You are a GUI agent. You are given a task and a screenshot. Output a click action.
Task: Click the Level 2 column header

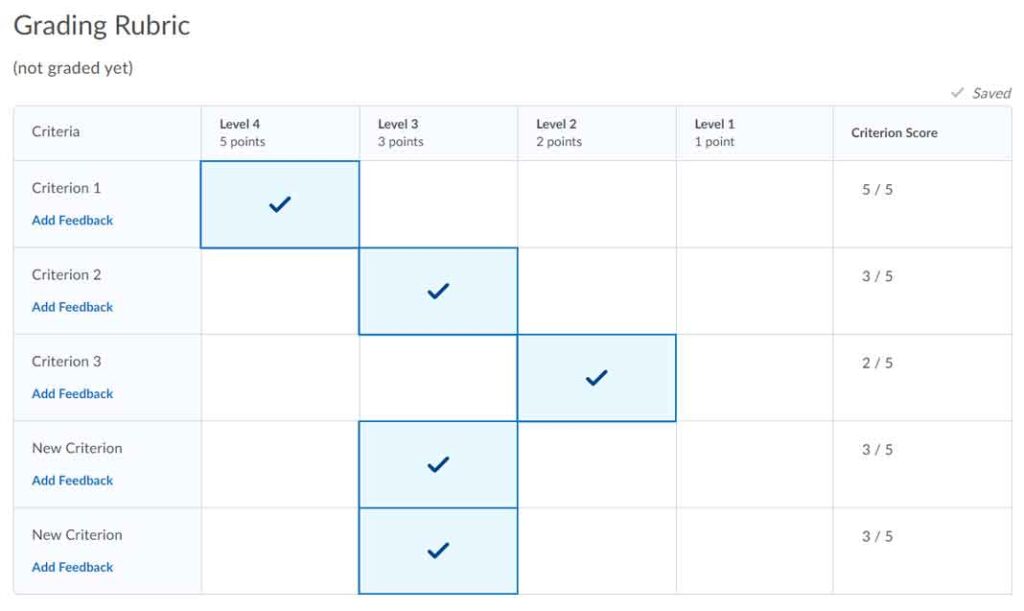pyautogui.click(x=558, y=132)
